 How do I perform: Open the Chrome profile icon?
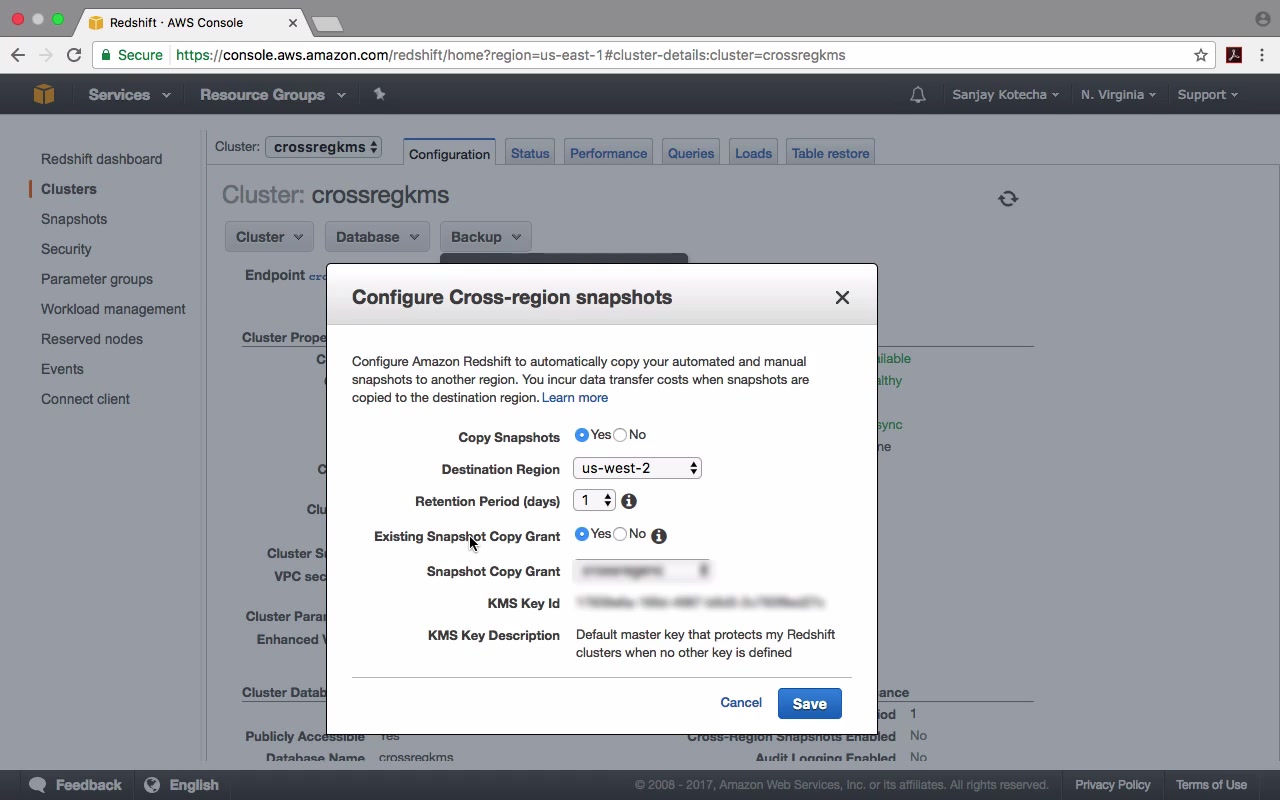pyautogui.click(x=1262, y=18)
